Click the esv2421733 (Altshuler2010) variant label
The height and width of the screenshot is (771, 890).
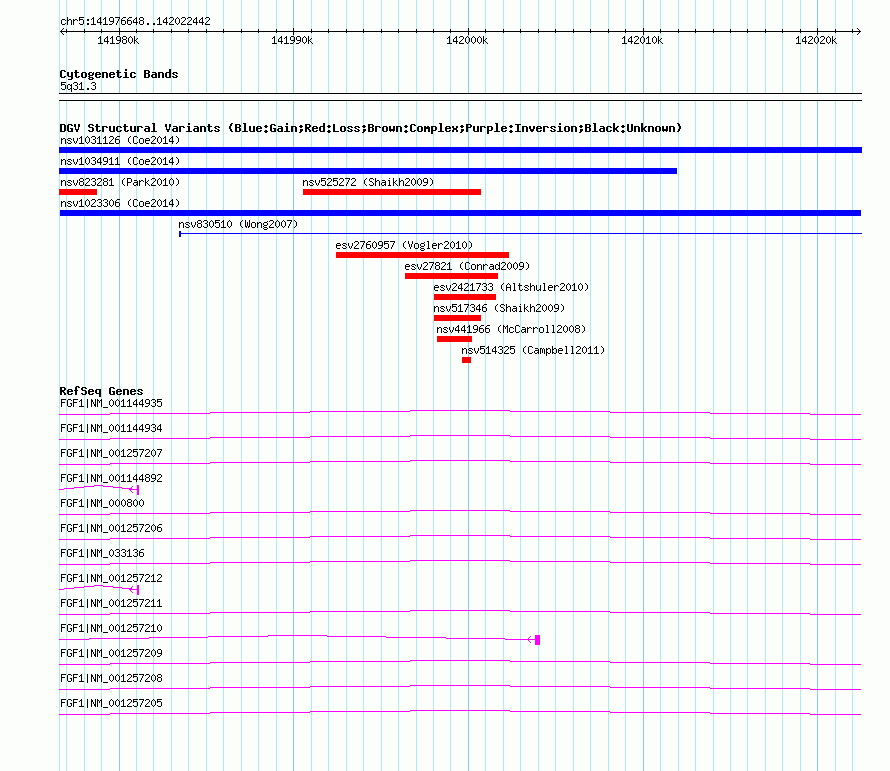pos(511,287)
